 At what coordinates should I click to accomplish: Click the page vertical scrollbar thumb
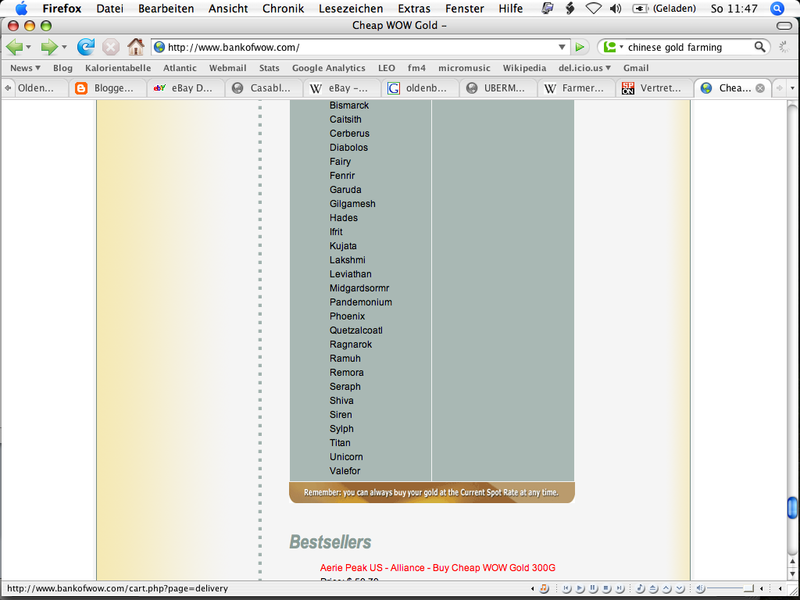click(792, 508)
